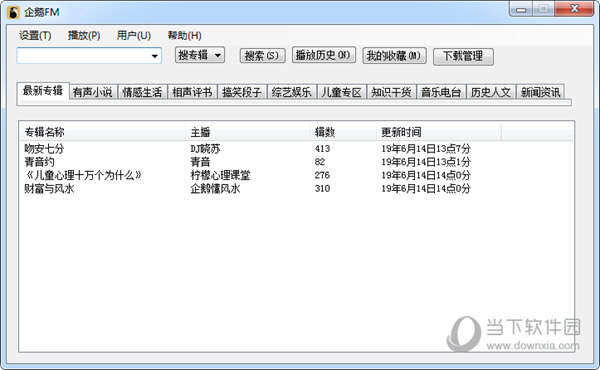The width and height of the screenshot is (600, 370).
Task: Switch to the 音乐电台 tab
Action: (x=441, y=92)
